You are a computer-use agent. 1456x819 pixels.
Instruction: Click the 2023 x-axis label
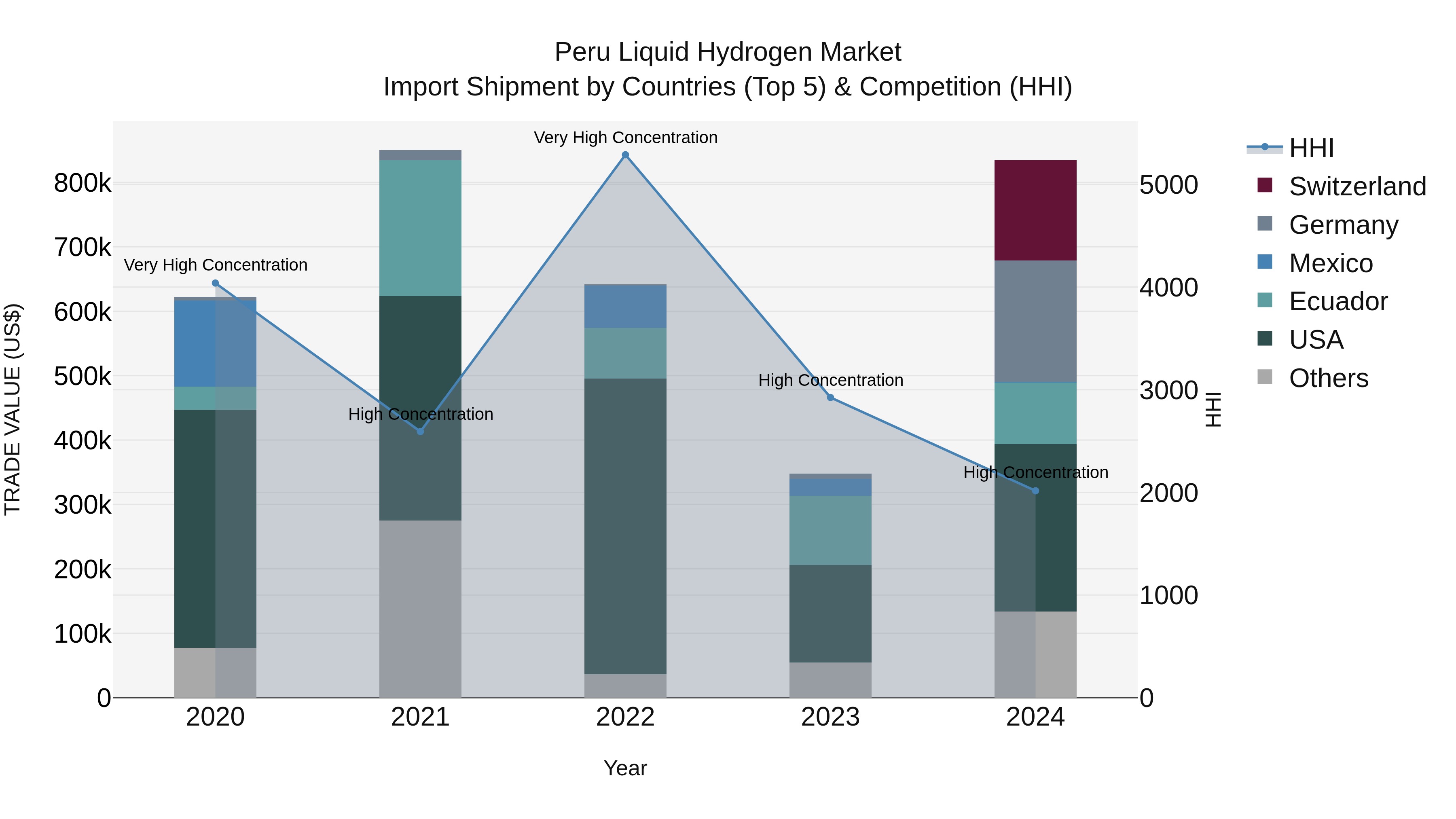830,717
